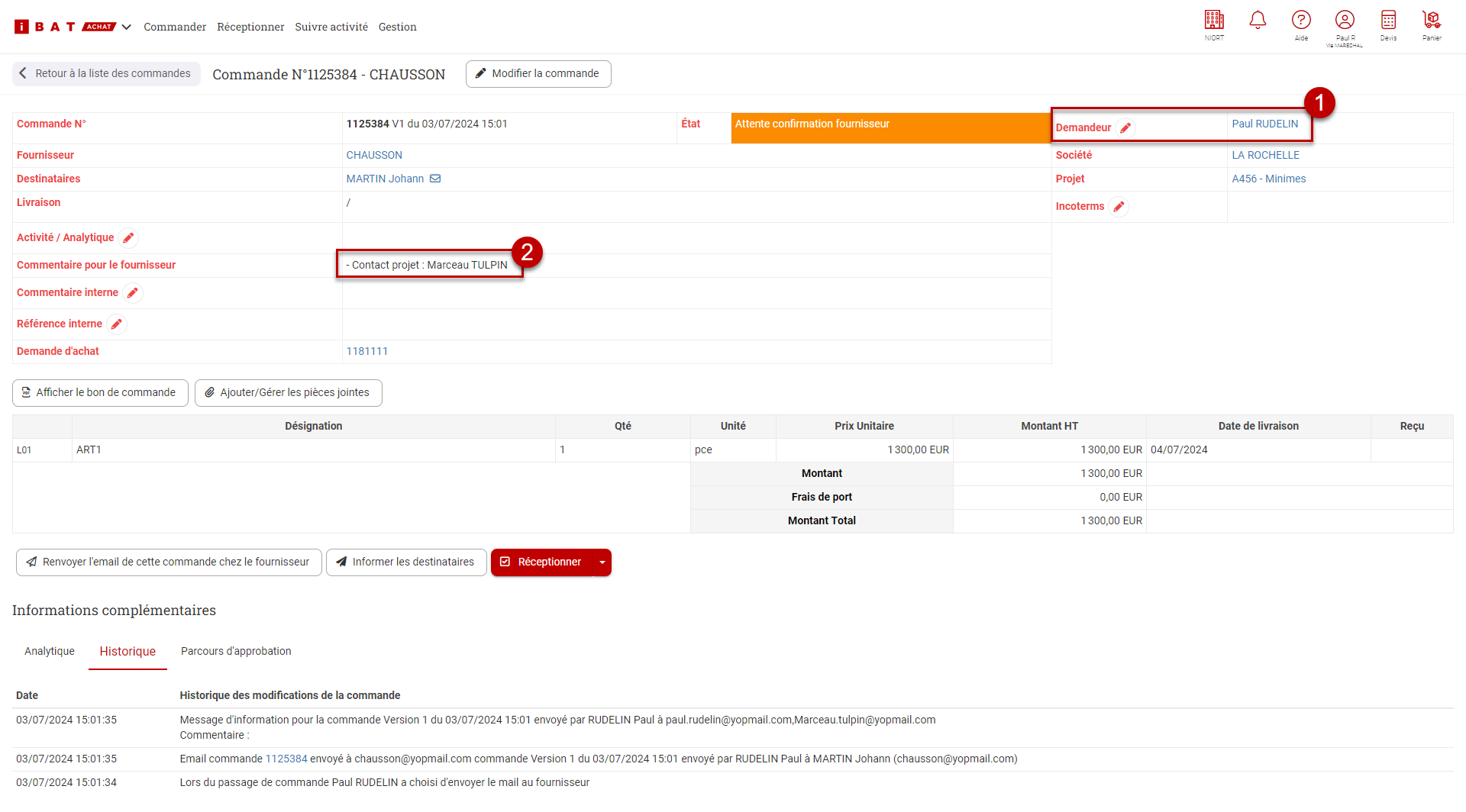The width and height of the screenshot is (1466, 812).
Task: Open the notifications bell icon
Action: coord(1258,21)
